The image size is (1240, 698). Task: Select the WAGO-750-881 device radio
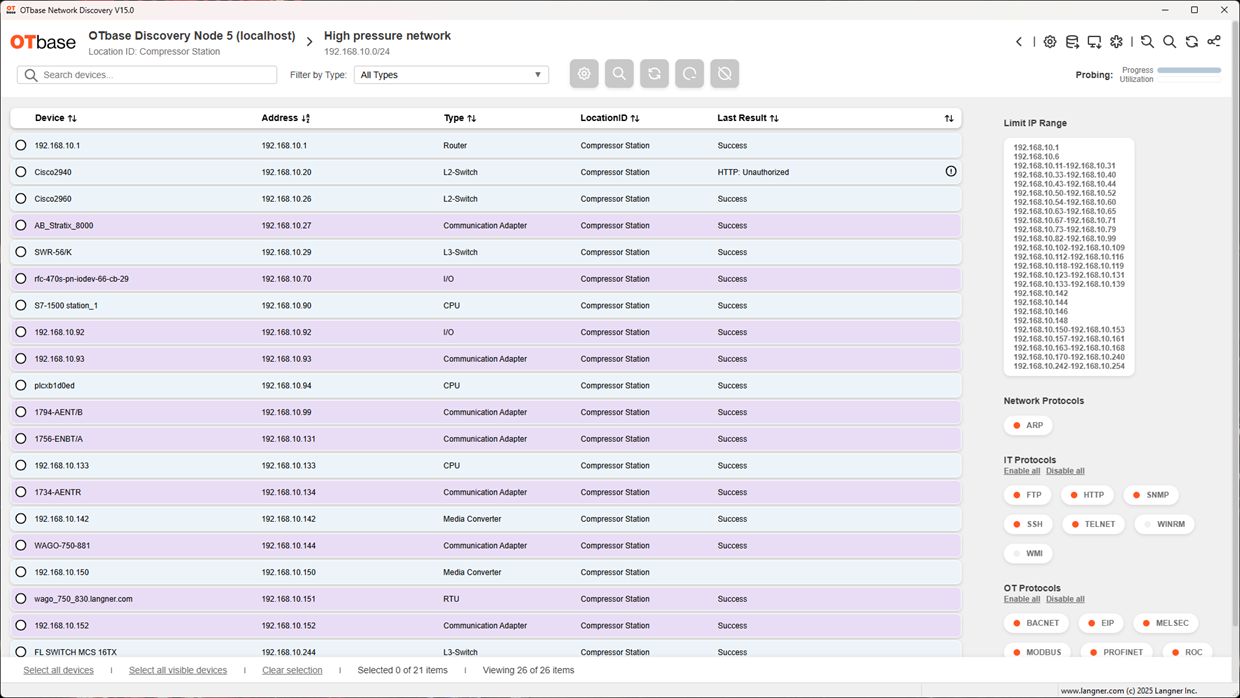[21, 545]
